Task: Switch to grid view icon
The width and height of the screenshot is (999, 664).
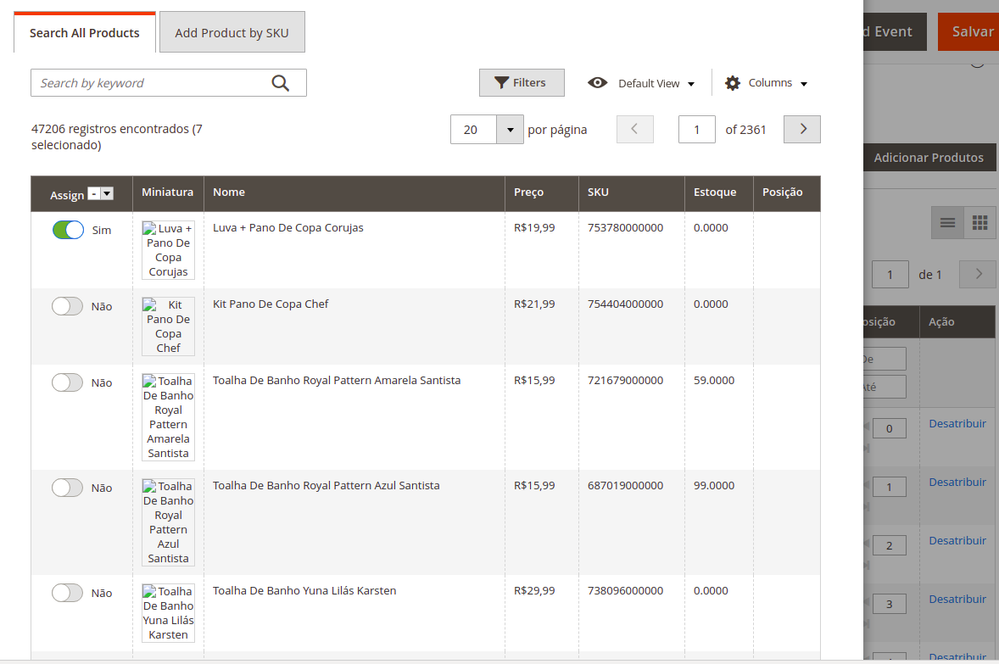Action: pos(980,222)
